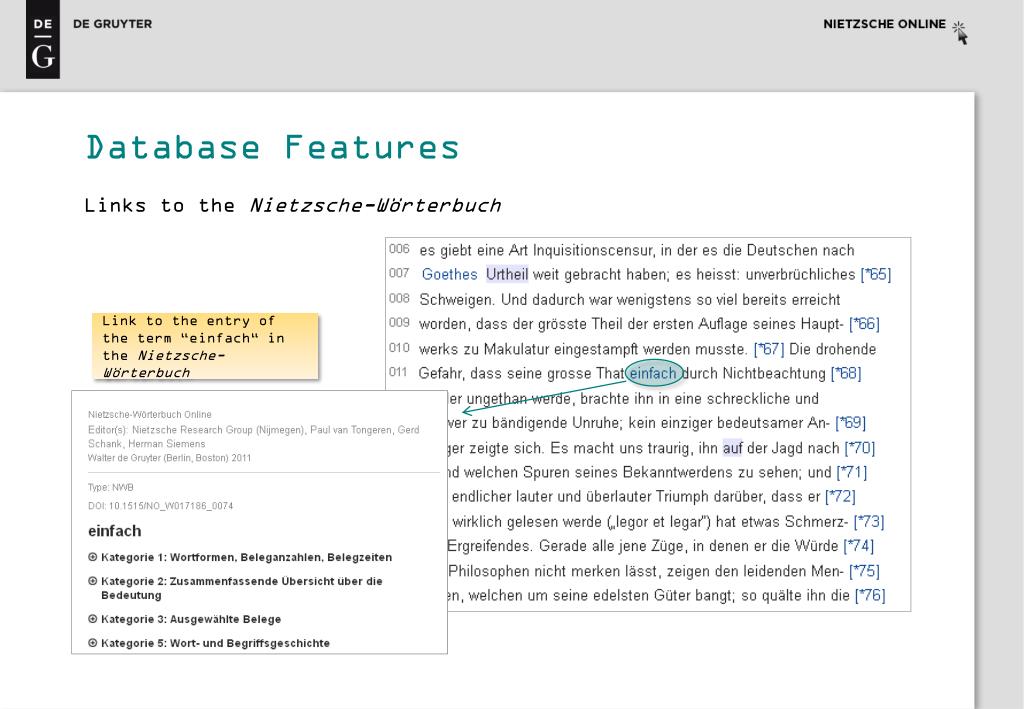This screenshot has height=709, width=1024.
Task: Click the highlighted word Urtheil
Action: point(507,275)
